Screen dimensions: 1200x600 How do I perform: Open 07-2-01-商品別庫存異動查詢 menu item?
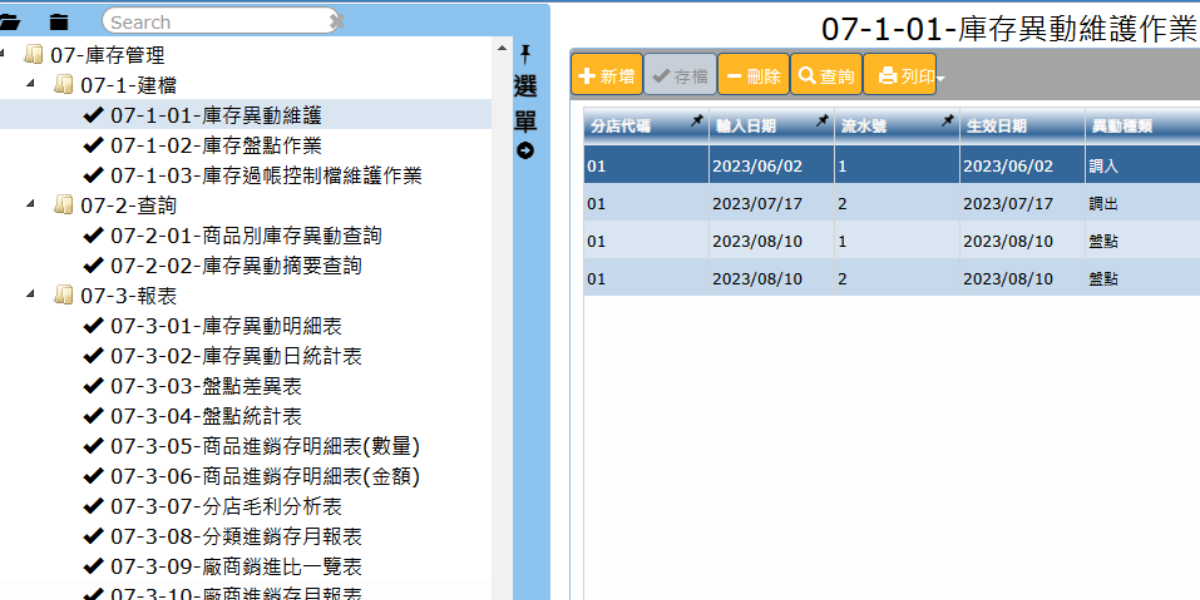pyautogui.click(x=245, y=236)
